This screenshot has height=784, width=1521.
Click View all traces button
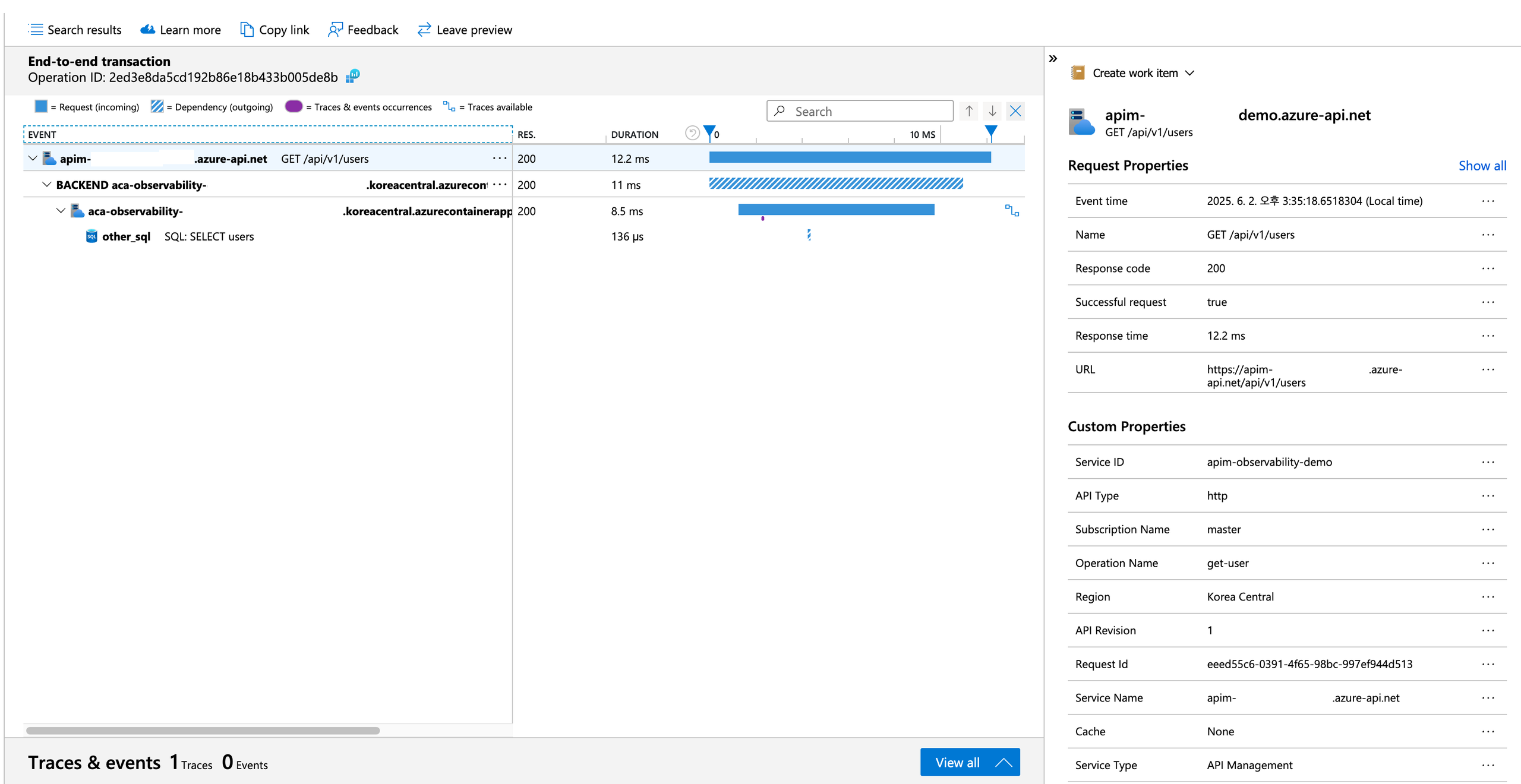coord(970,762)
